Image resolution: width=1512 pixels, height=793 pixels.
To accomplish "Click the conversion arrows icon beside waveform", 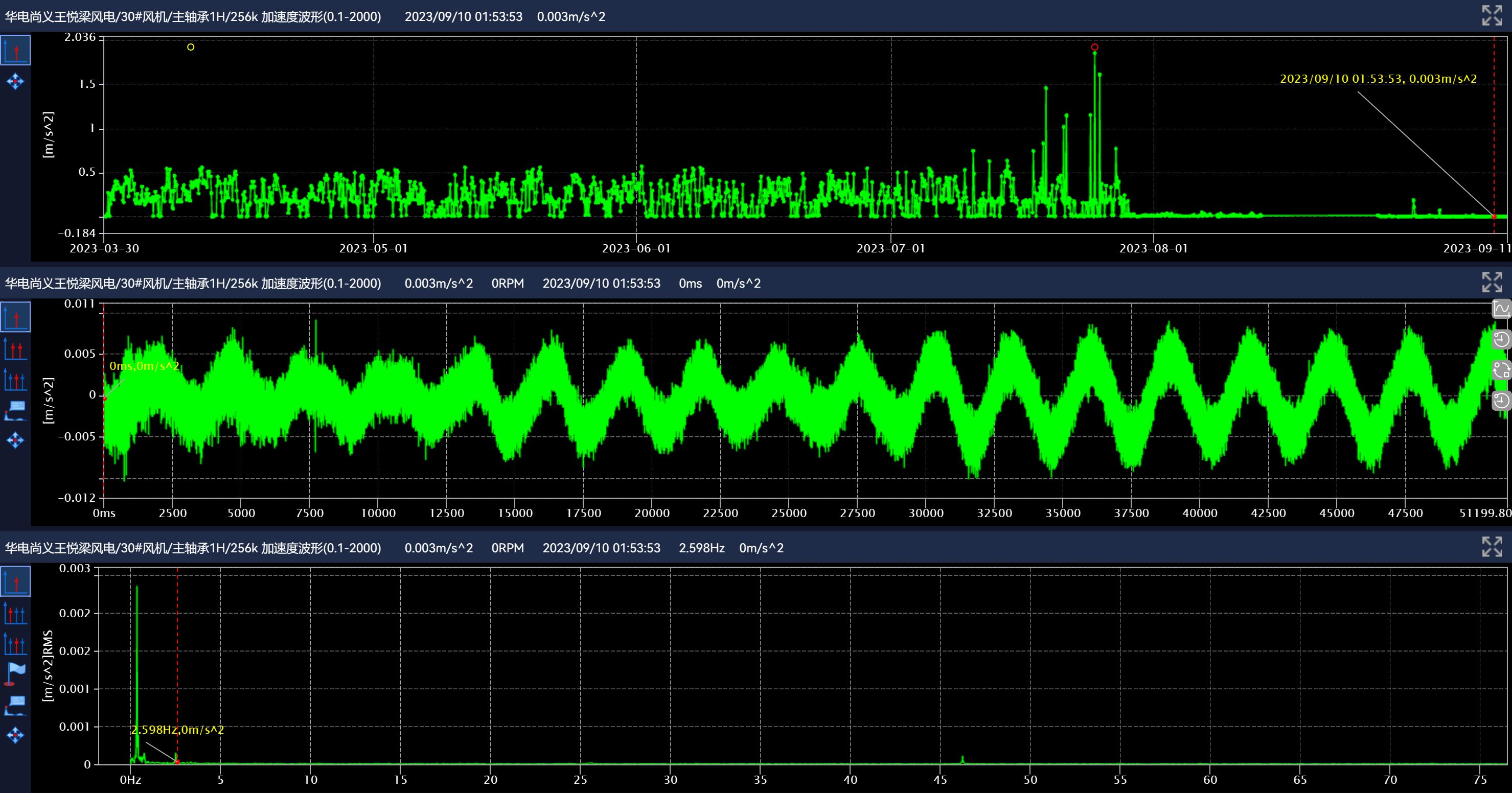I will tap(1502, 369).
